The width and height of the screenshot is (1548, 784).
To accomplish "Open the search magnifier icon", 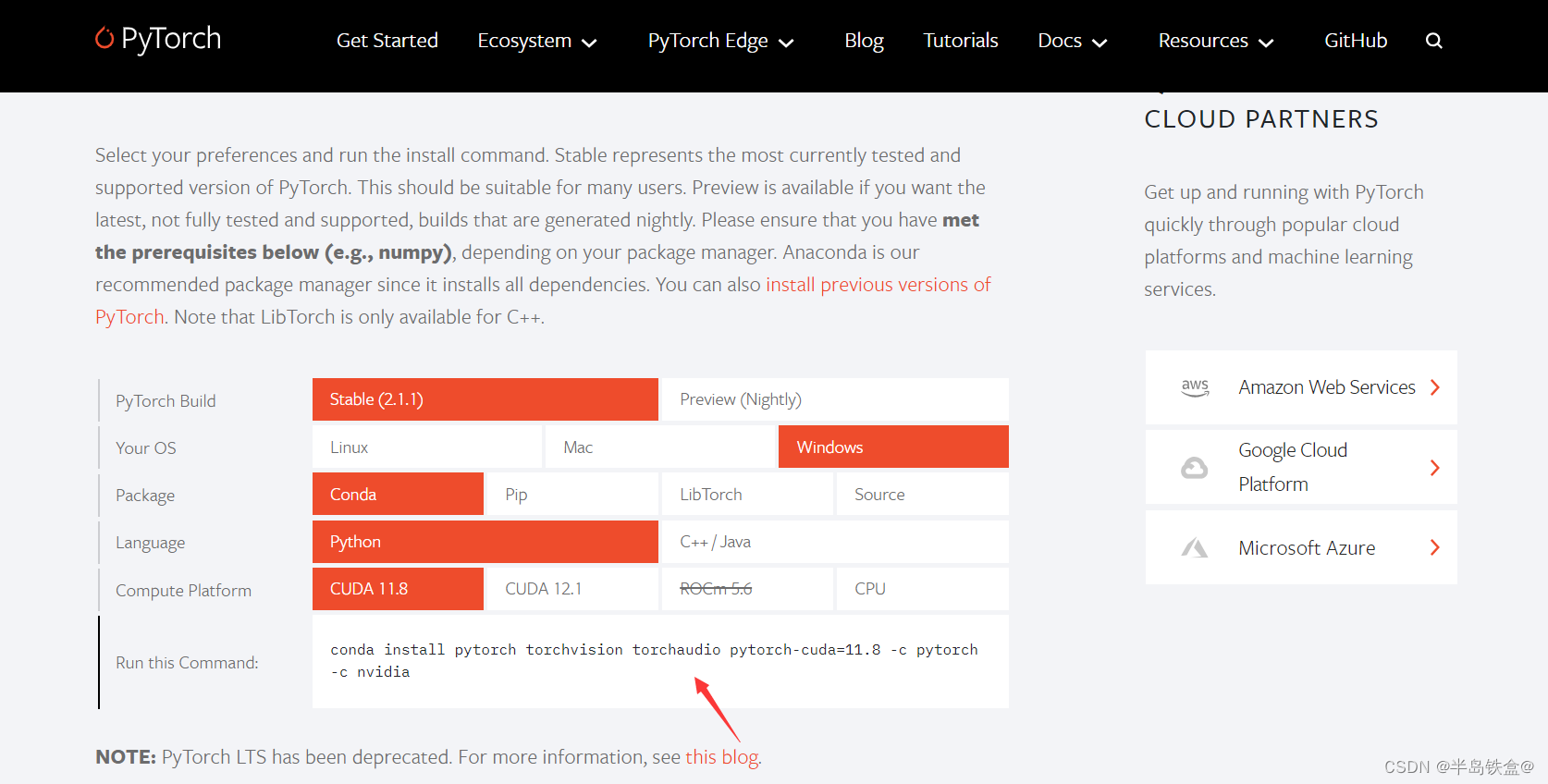I will 1433,41.
